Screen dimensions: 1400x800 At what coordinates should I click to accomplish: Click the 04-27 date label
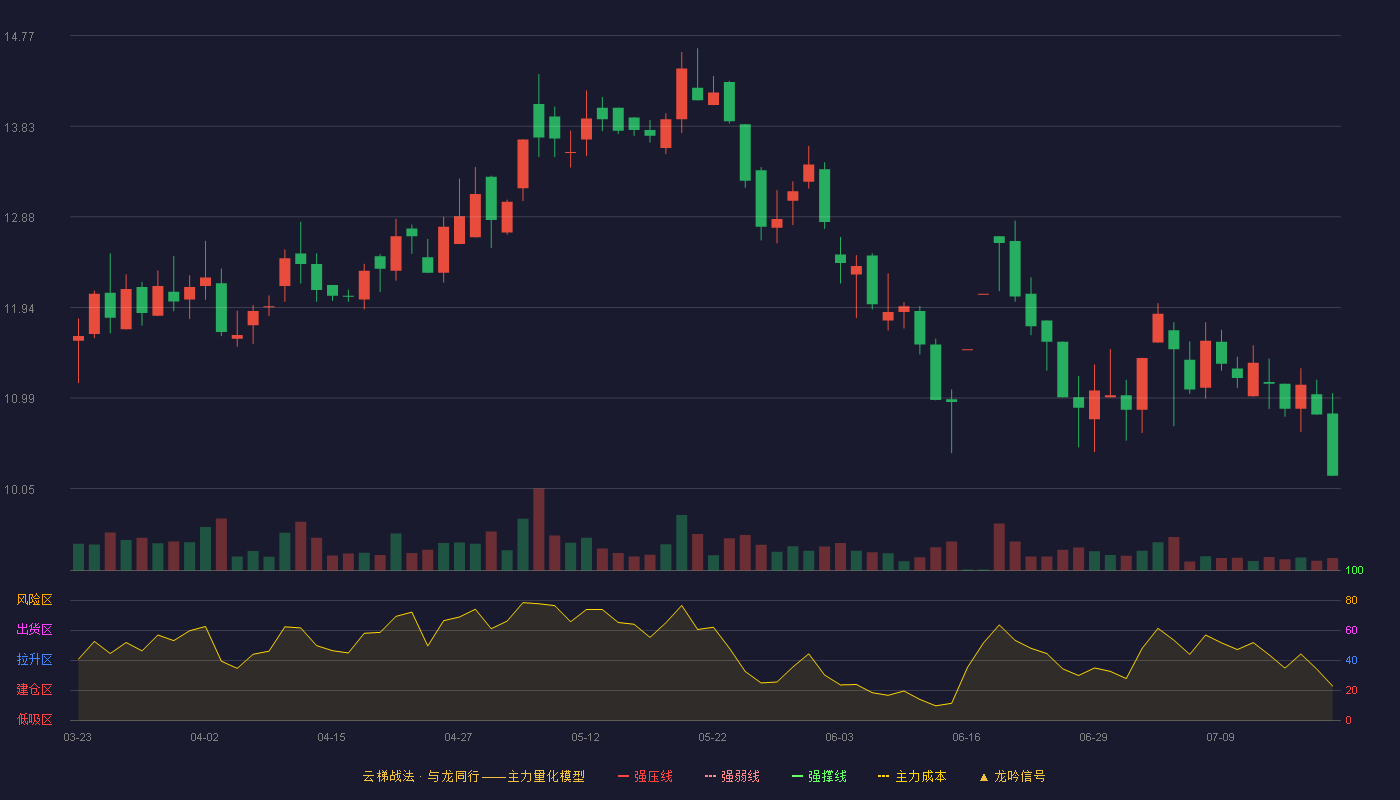pos(458,737)
